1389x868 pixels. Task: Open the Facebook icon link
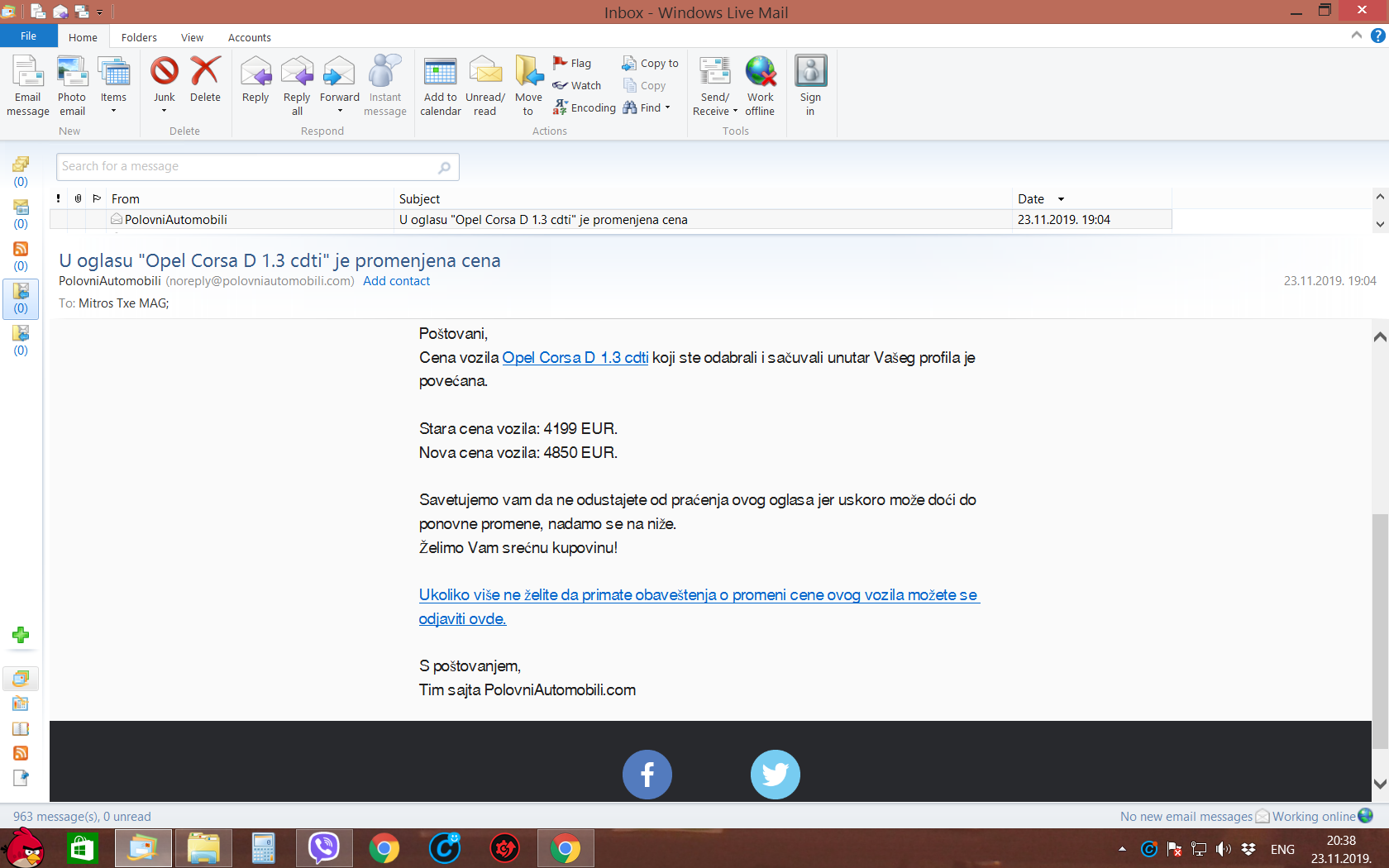(x=647, y=775)
